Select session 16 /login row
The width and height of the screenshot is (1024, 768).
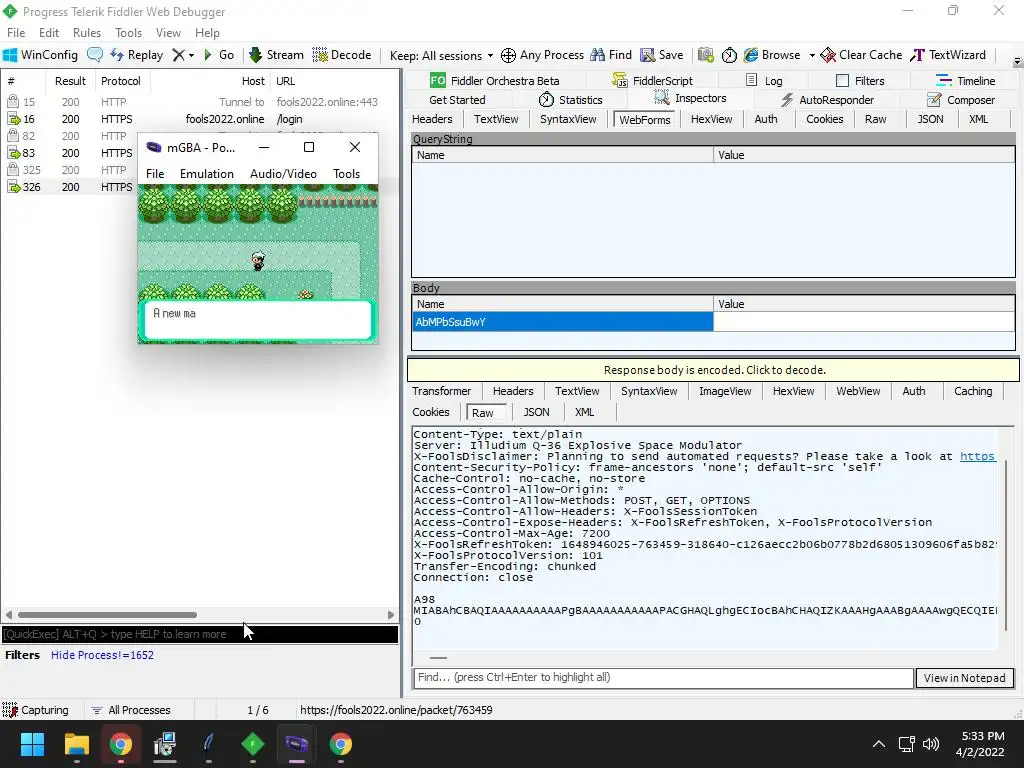click(x=200, y=119)
